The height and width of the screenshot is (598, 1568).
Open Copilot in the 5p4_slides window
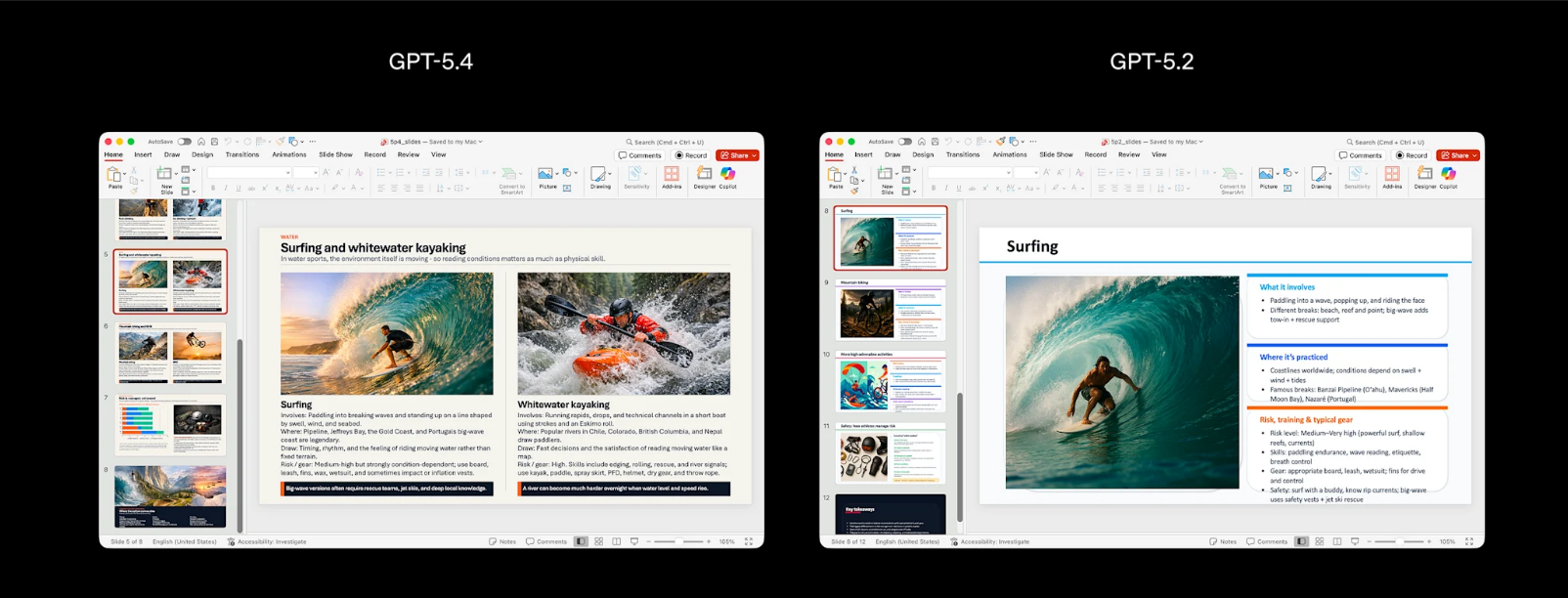point(728,175)
